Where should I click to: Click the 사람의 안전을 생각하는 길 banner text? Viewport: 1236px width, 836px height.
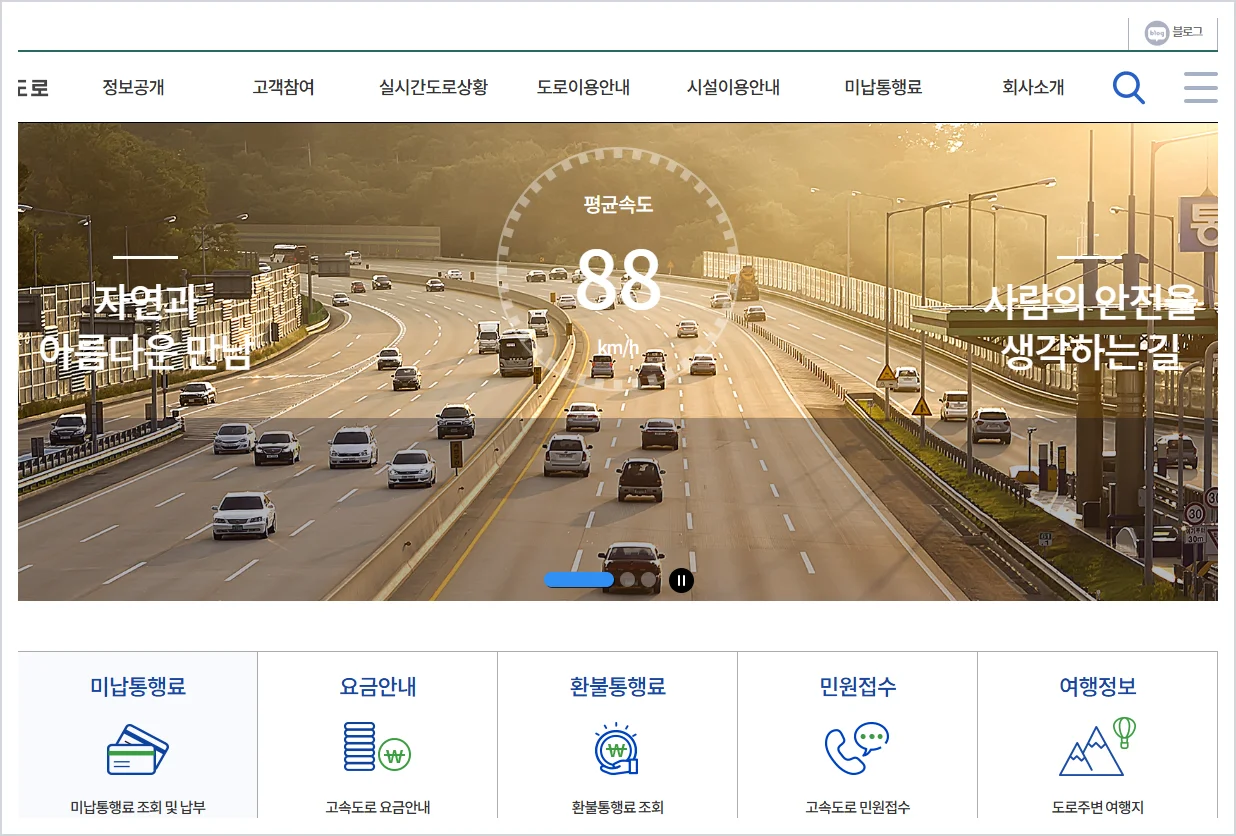coord(1090,328)
